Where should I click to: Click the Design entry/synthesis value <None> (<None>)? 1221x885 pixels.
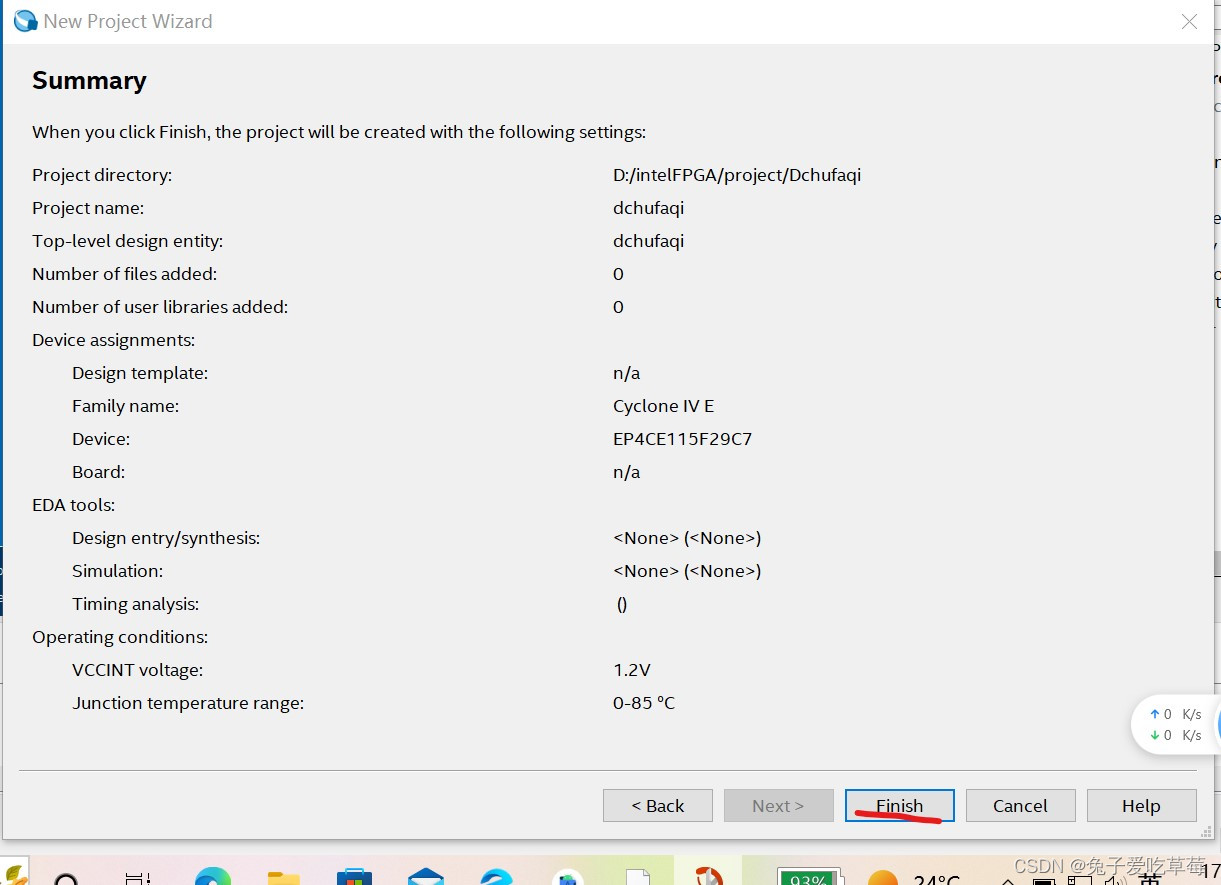pyautogui.click(x=687, y=538)
